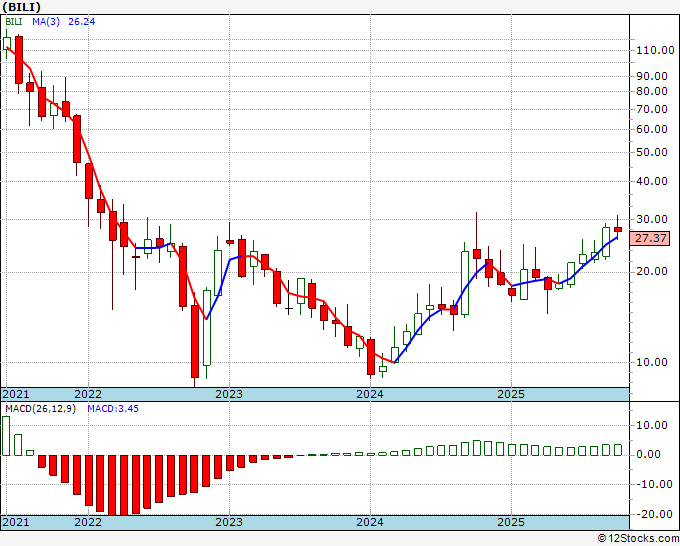Viewport: 680px width, 546px height.
Task: Click the 27.37 current price tag
Action: (650, 238)
